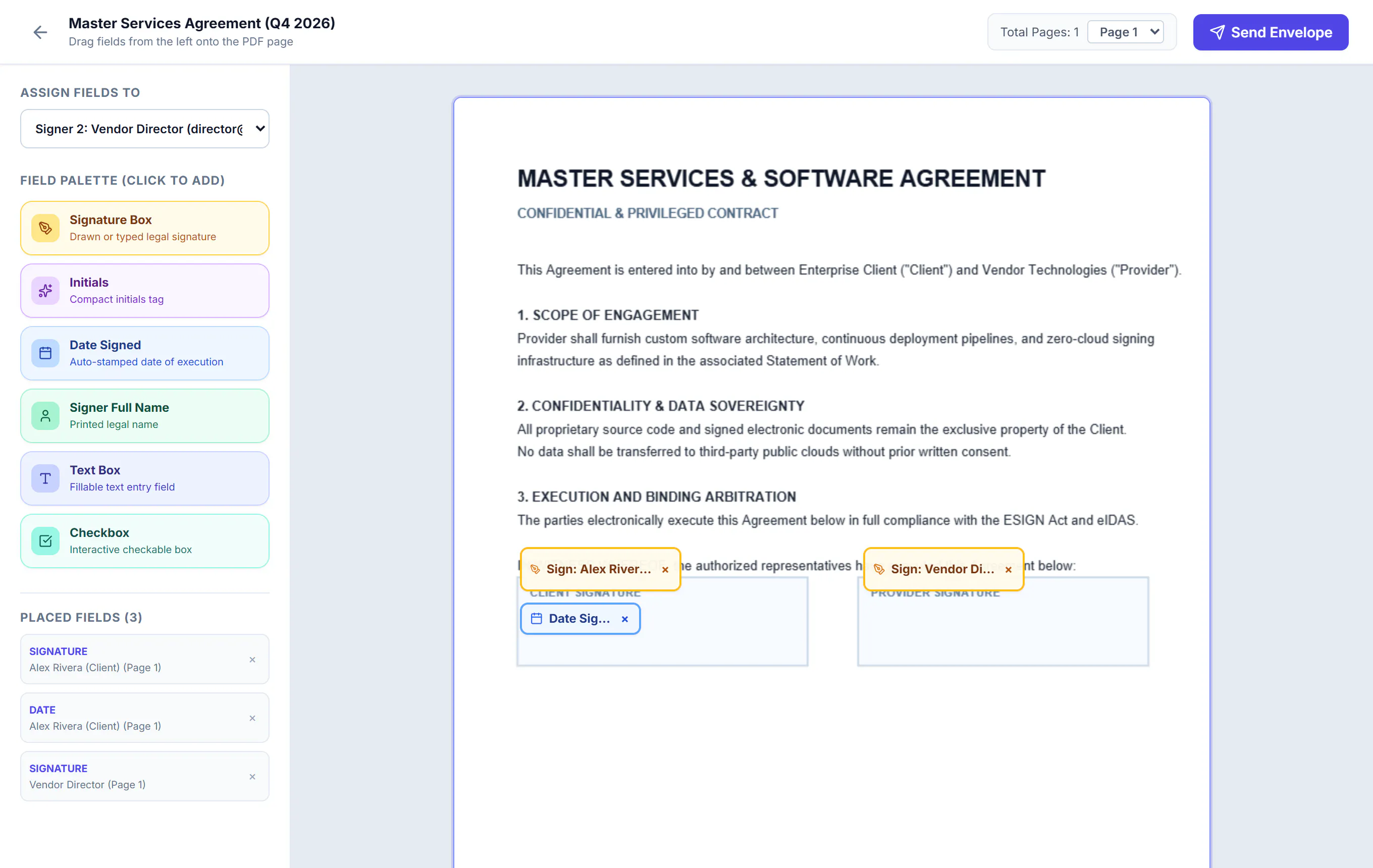The image size is (1373, 868).
Task: Add an Initials field
Action: pyautogui.click(x=145, y=291)
